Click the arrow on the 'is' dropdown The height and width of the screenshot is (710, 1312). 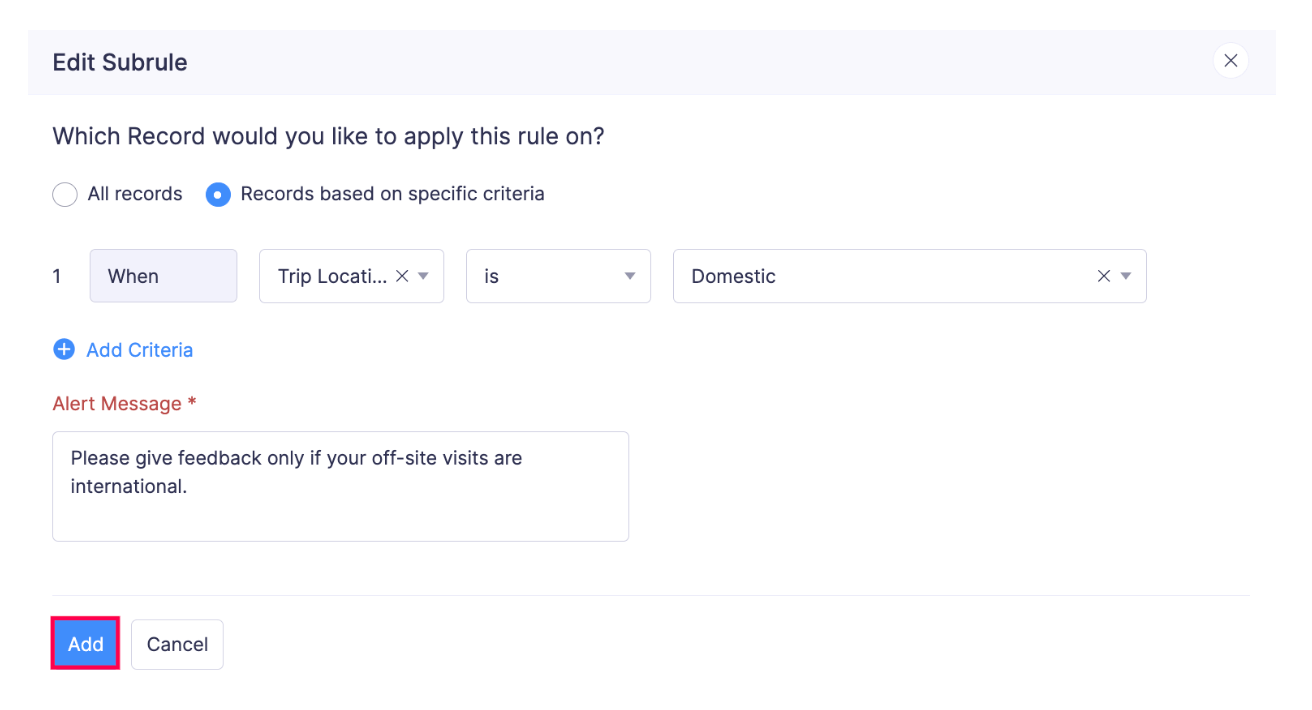point(630,276)
